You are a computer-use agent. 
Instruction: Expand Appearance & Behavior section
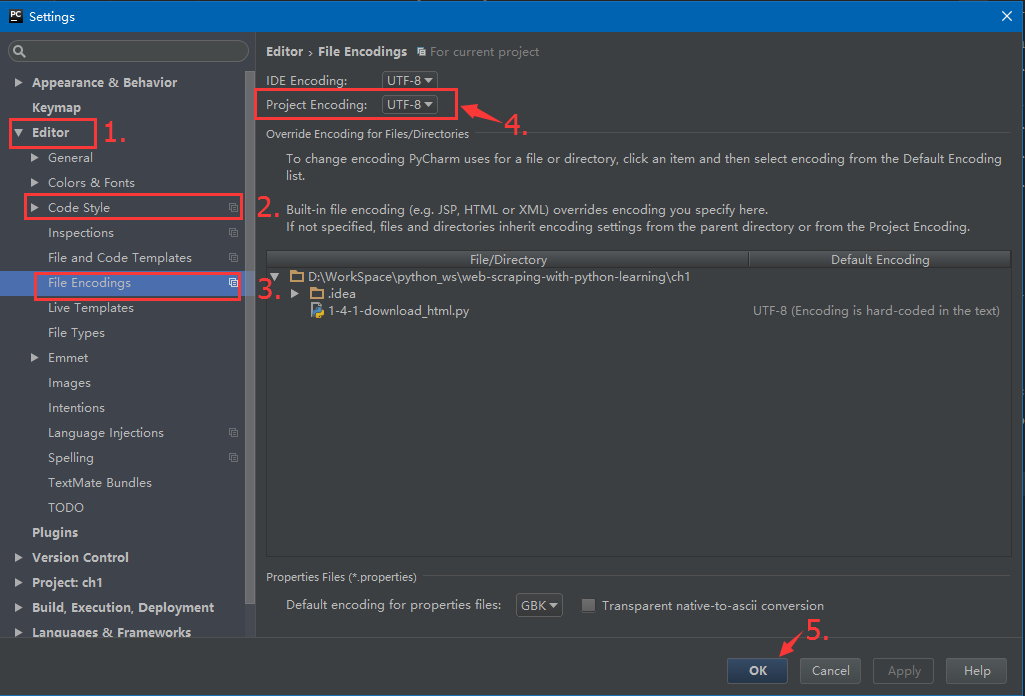(18, 82)
